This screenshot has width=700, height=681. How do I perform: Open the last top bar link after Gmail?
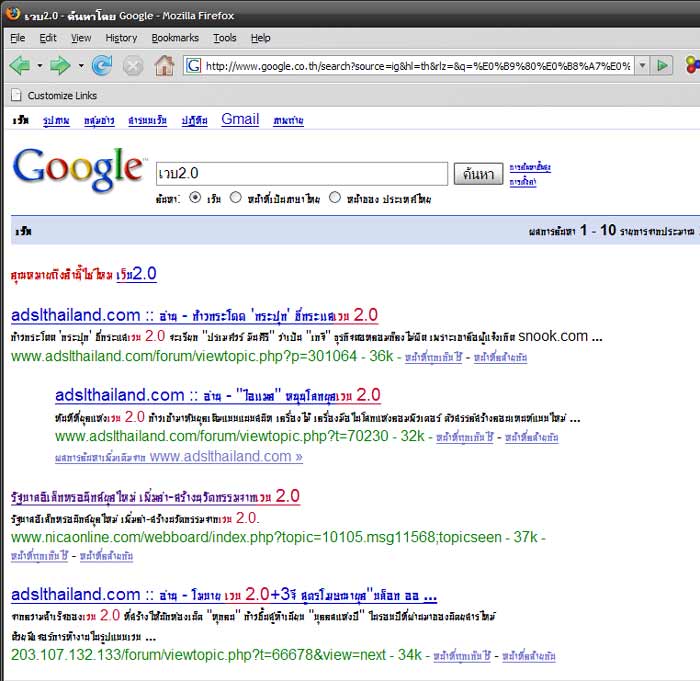click(288, 121)
